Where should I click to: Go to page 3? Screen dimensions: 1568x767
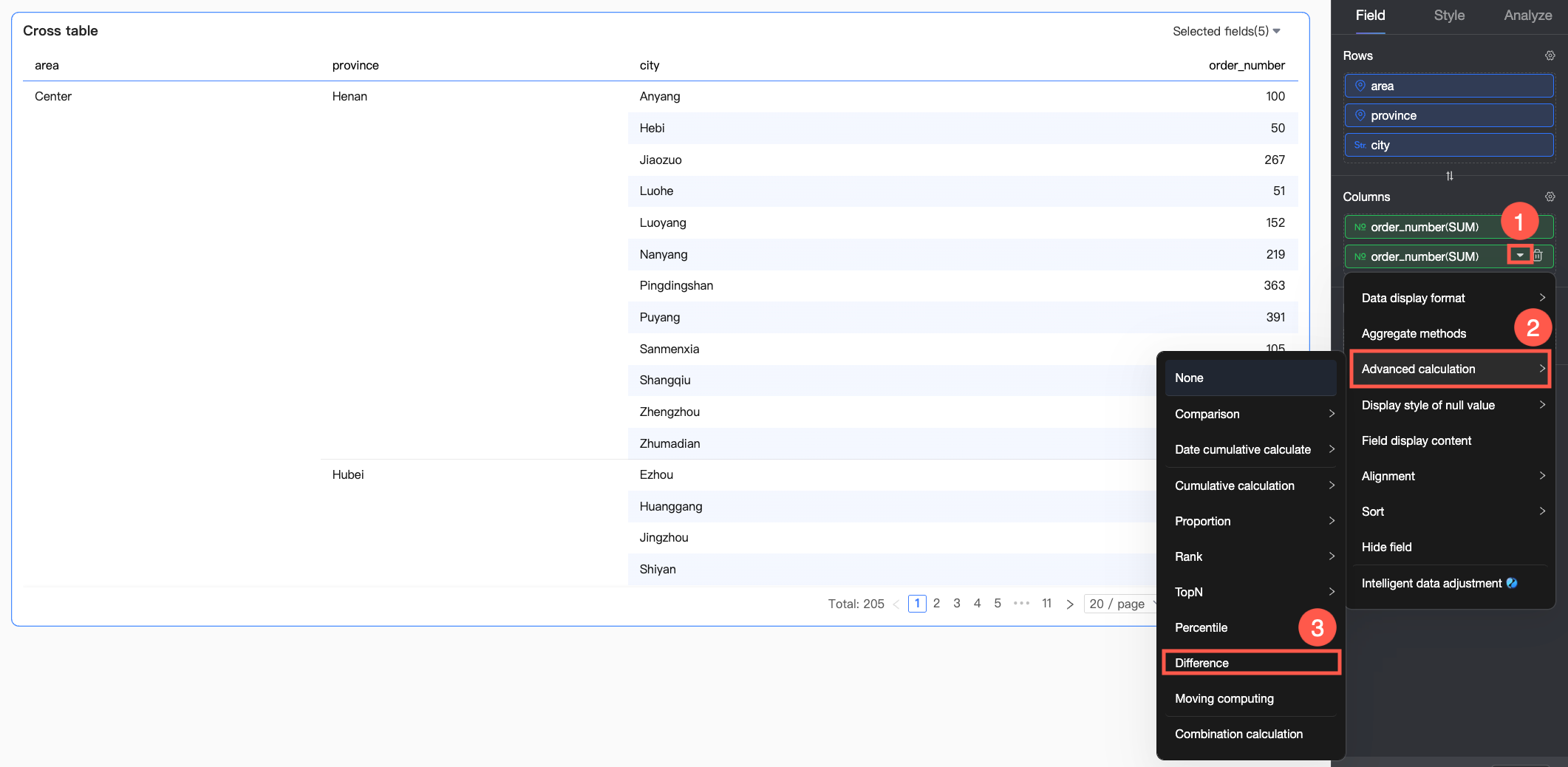pos(957,604)
